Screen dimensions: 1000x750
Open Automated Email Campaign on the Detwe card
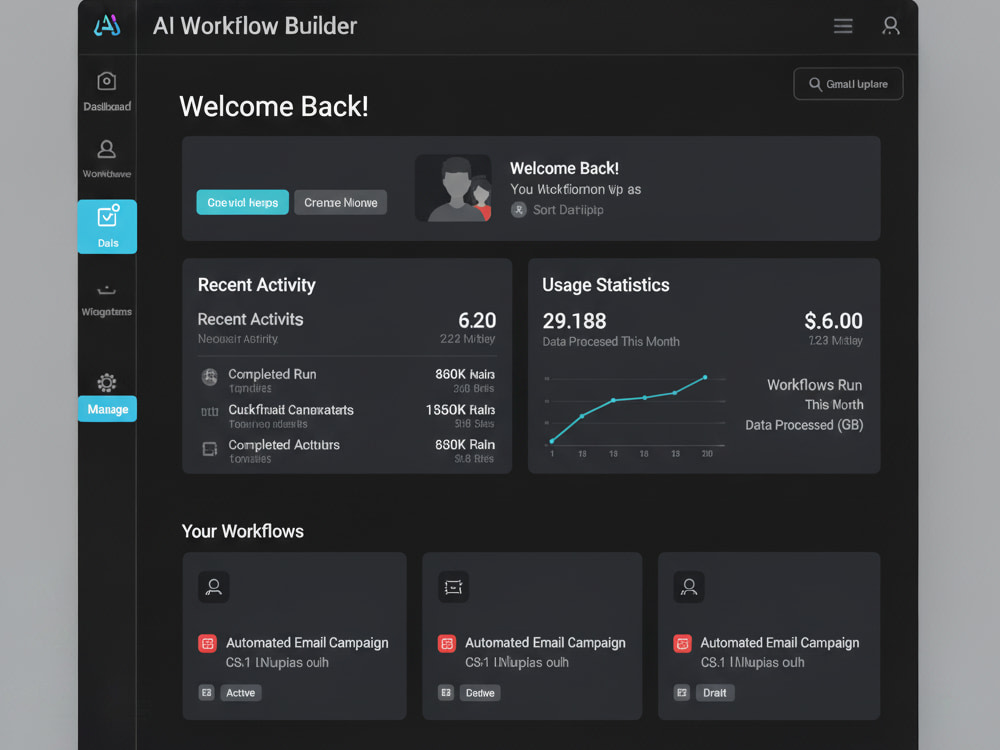545,643
